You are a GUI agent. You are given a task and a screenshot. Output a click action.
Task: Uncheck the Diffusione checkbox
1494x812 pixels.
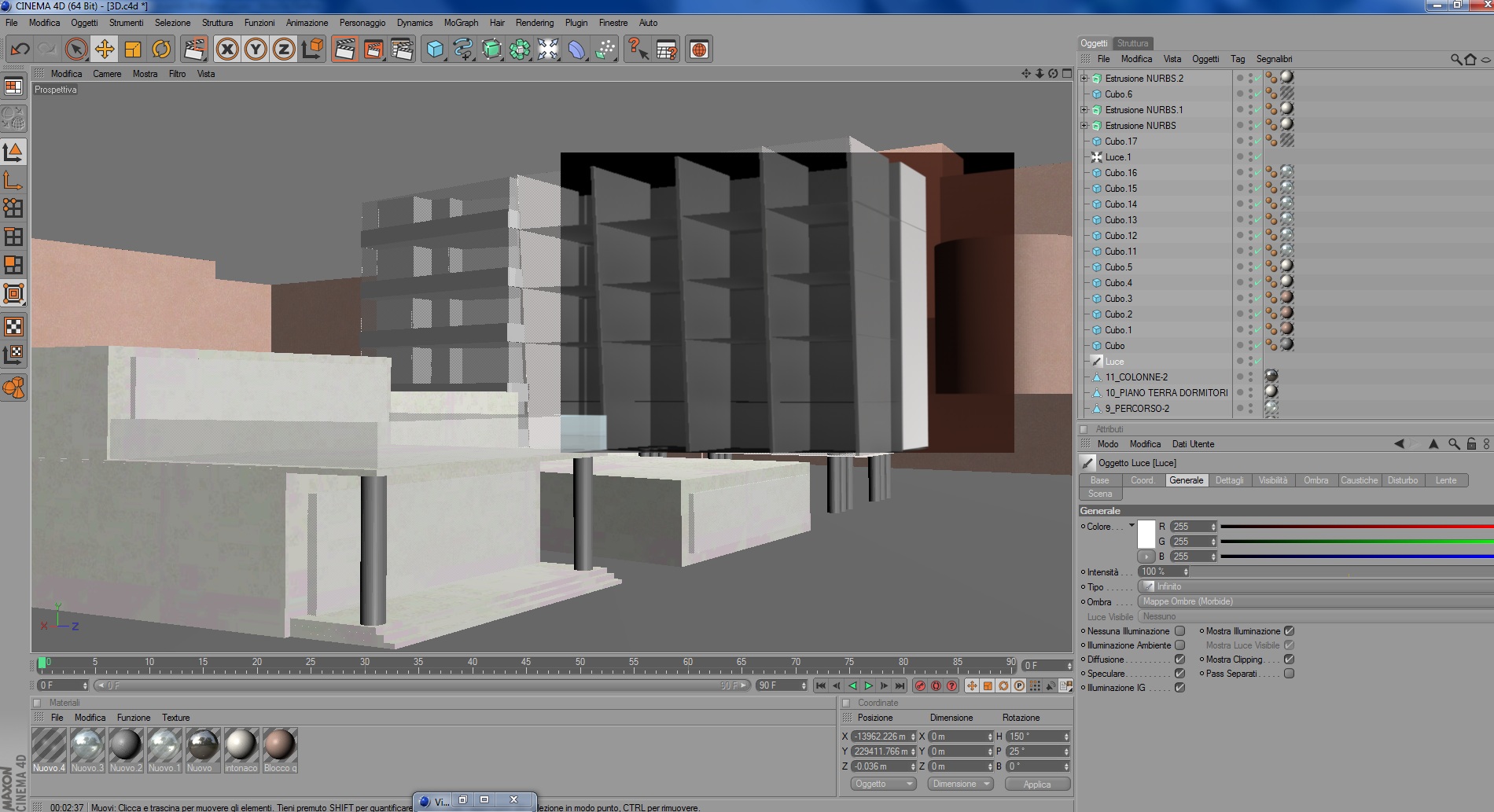point(1179,660)
